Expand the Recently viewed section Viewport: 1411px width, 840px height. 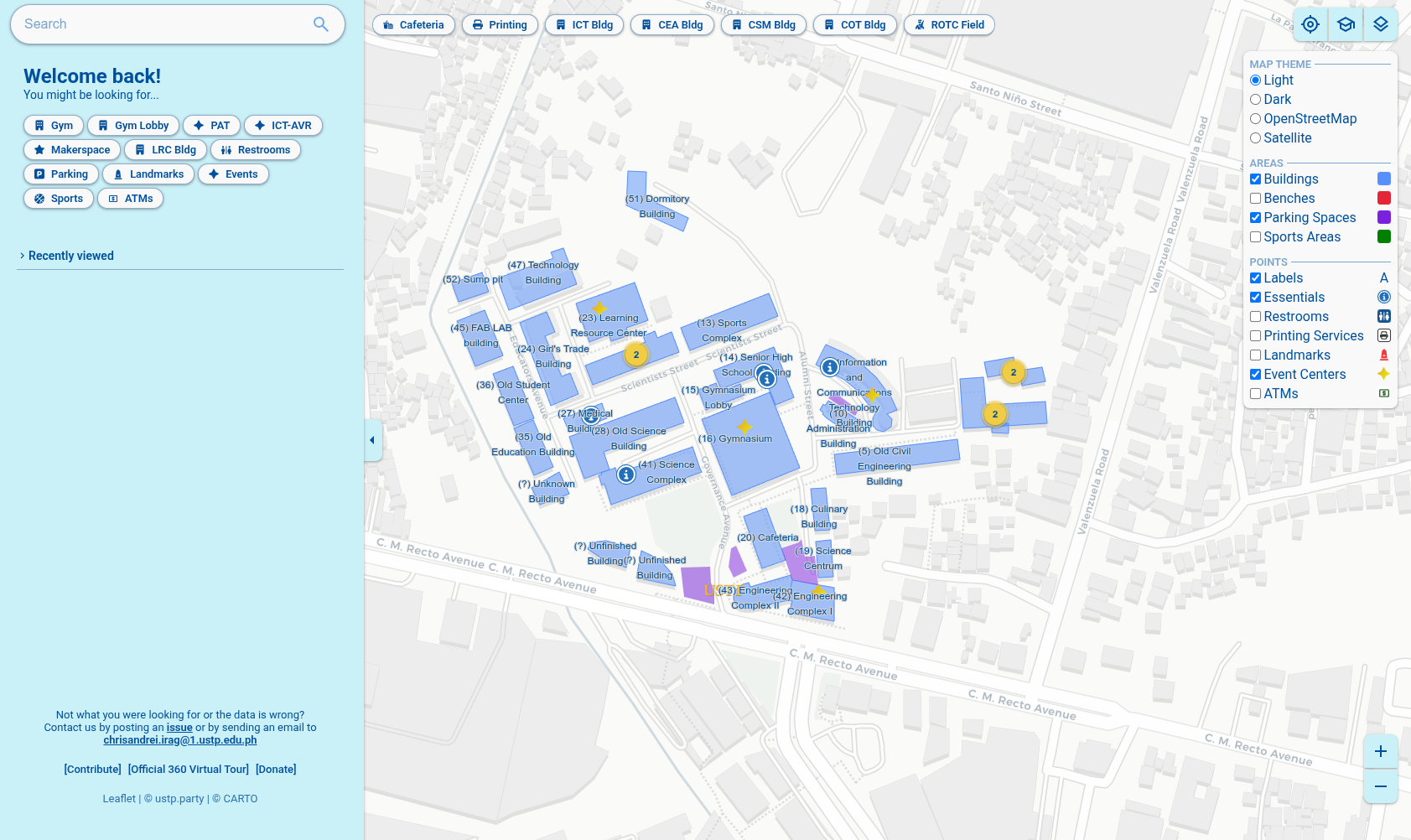[x=70, y=256]
